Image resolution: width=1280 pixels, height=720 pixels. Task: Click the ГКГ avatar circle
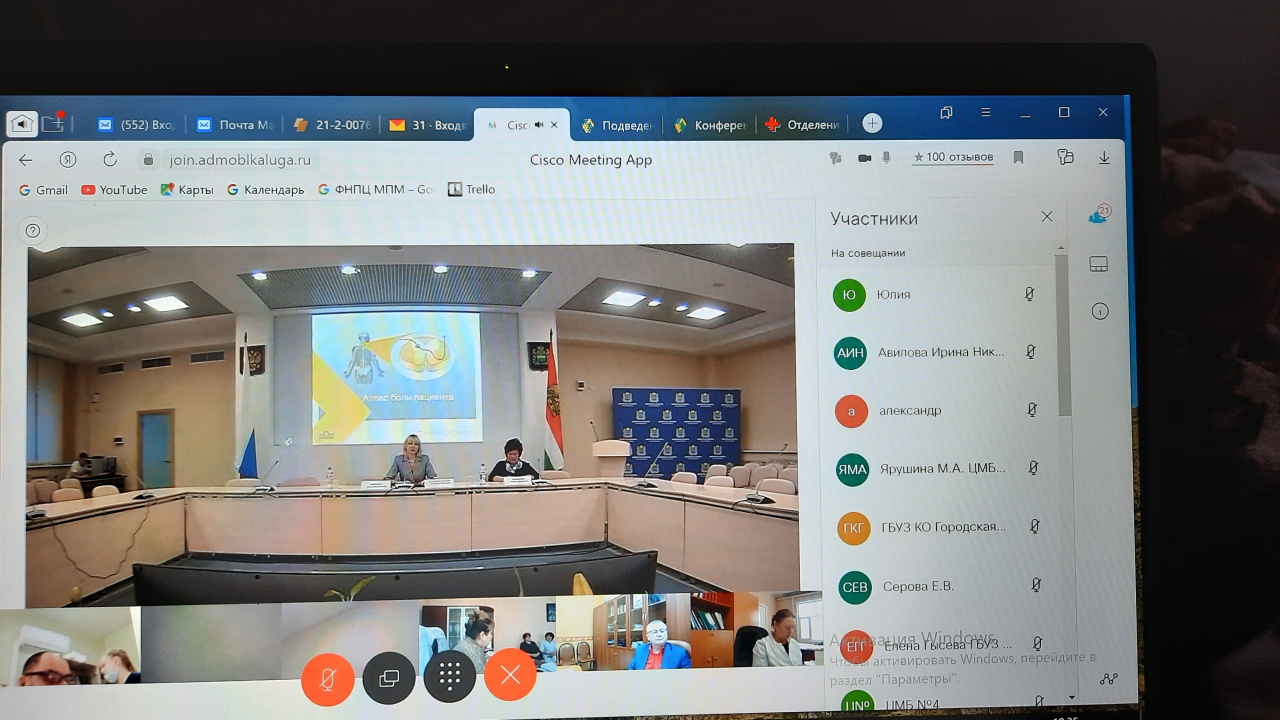coord(854,528)
